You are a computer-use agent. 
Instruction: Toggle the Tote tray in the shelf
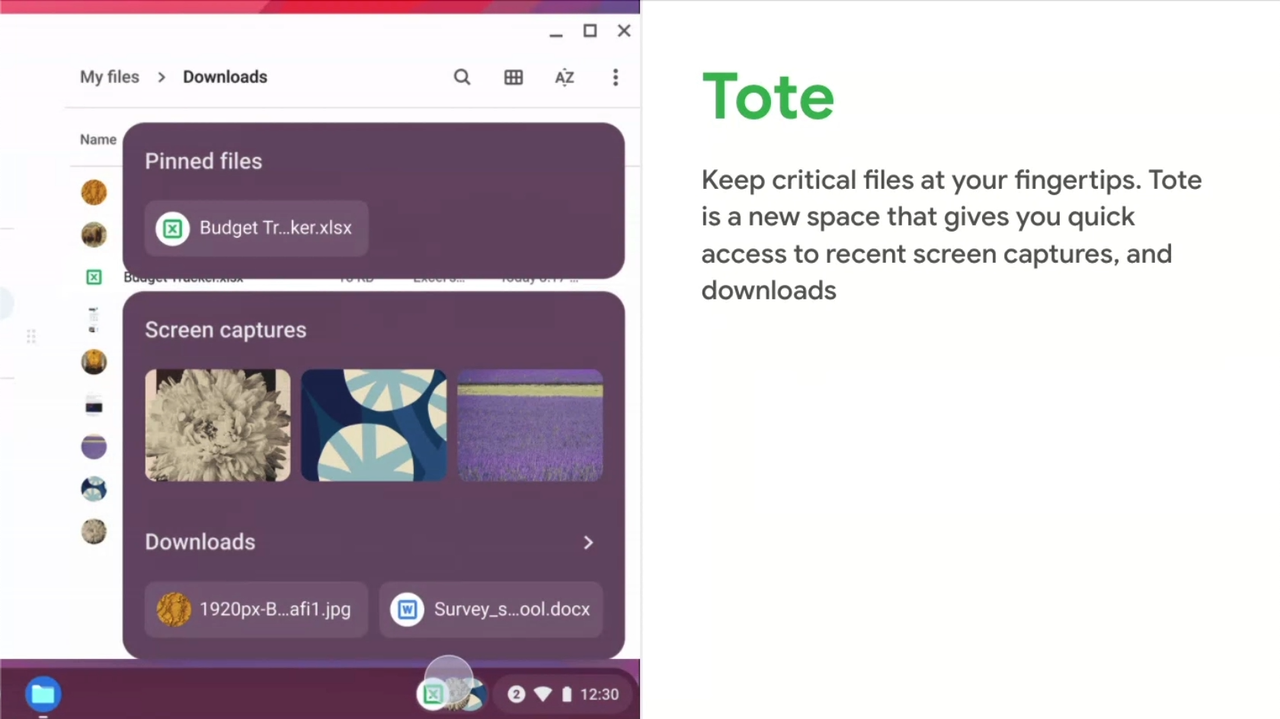pos(450,693)
